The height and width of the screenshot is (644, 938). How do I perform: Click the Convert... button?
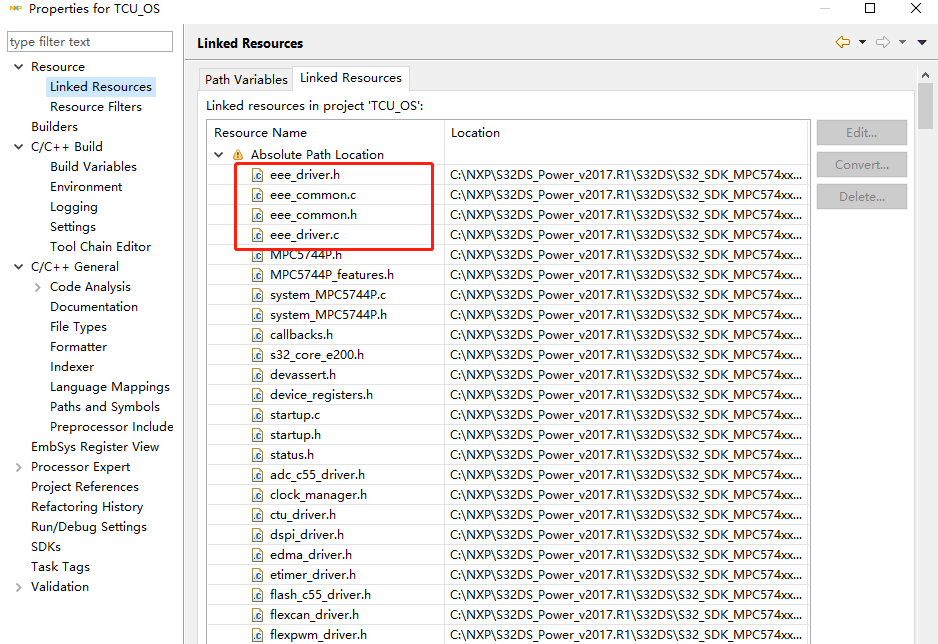pyautogui.click(x=861, y=164)
